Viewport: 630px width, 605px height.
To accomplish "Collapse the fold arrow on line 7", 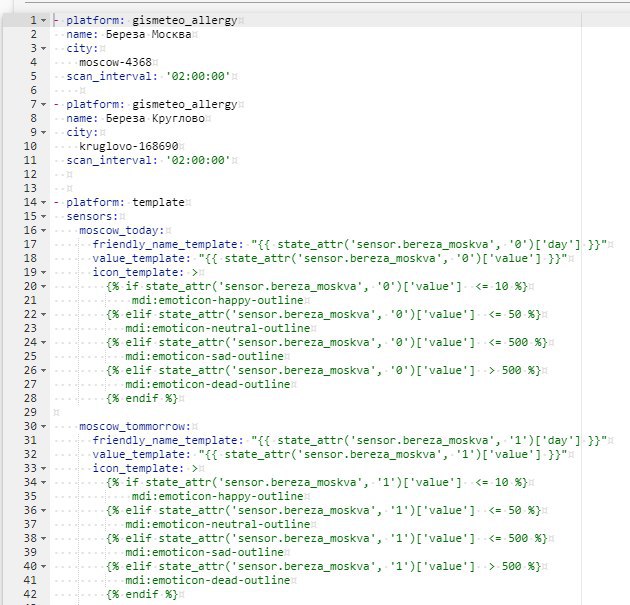I will (43, 104).
